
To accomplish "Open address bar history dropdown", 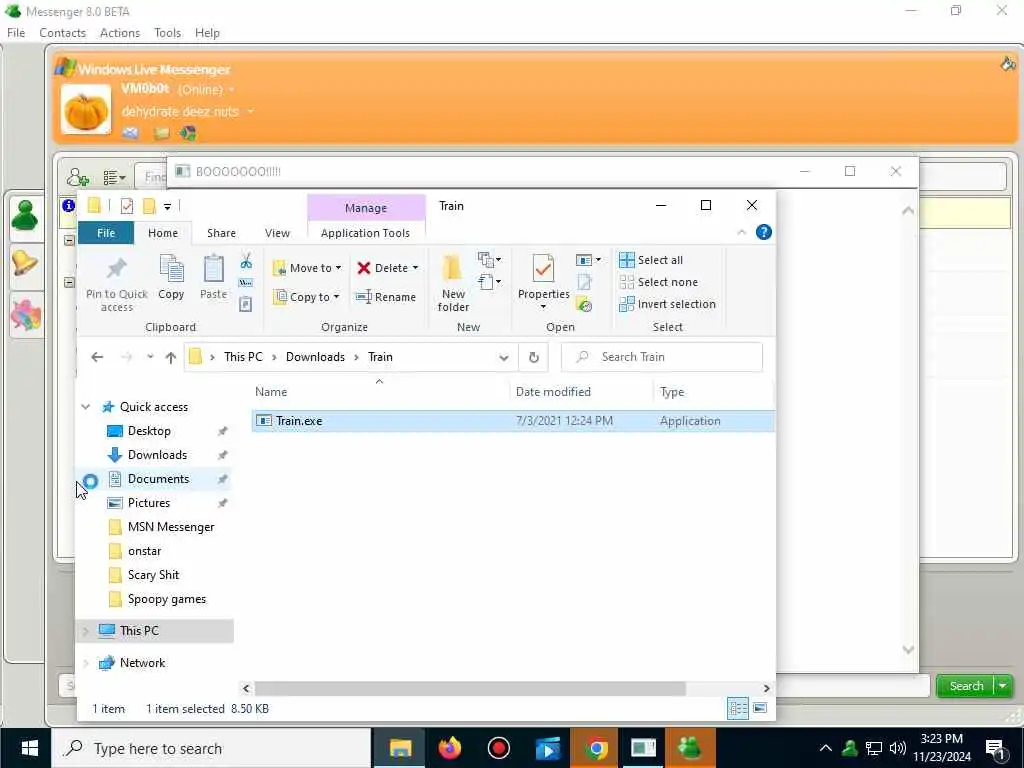I will [504, 357].
